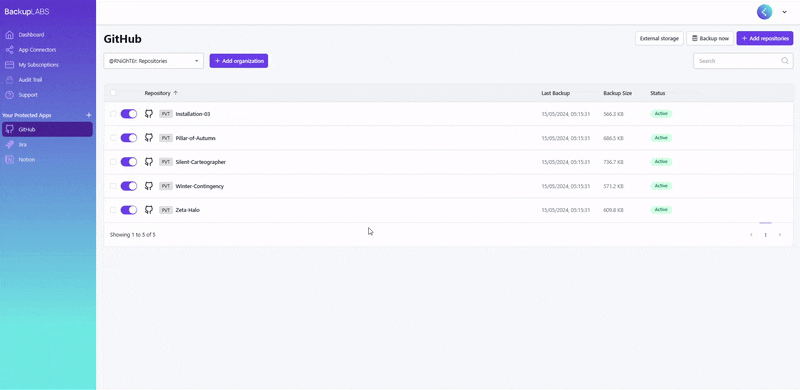Click GitHub icon in Silent-Cartographer row

click(149, 162)
